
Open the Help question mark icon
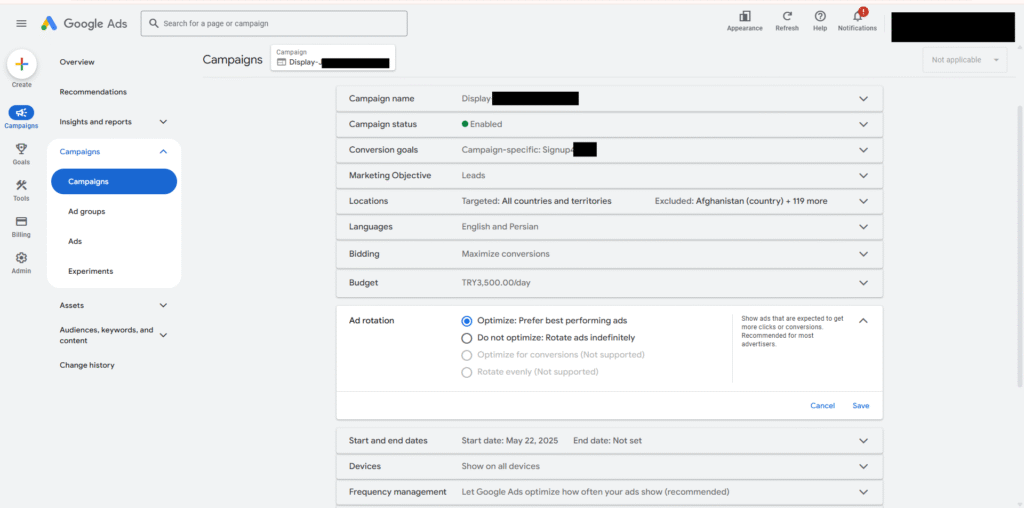point(820,16)
